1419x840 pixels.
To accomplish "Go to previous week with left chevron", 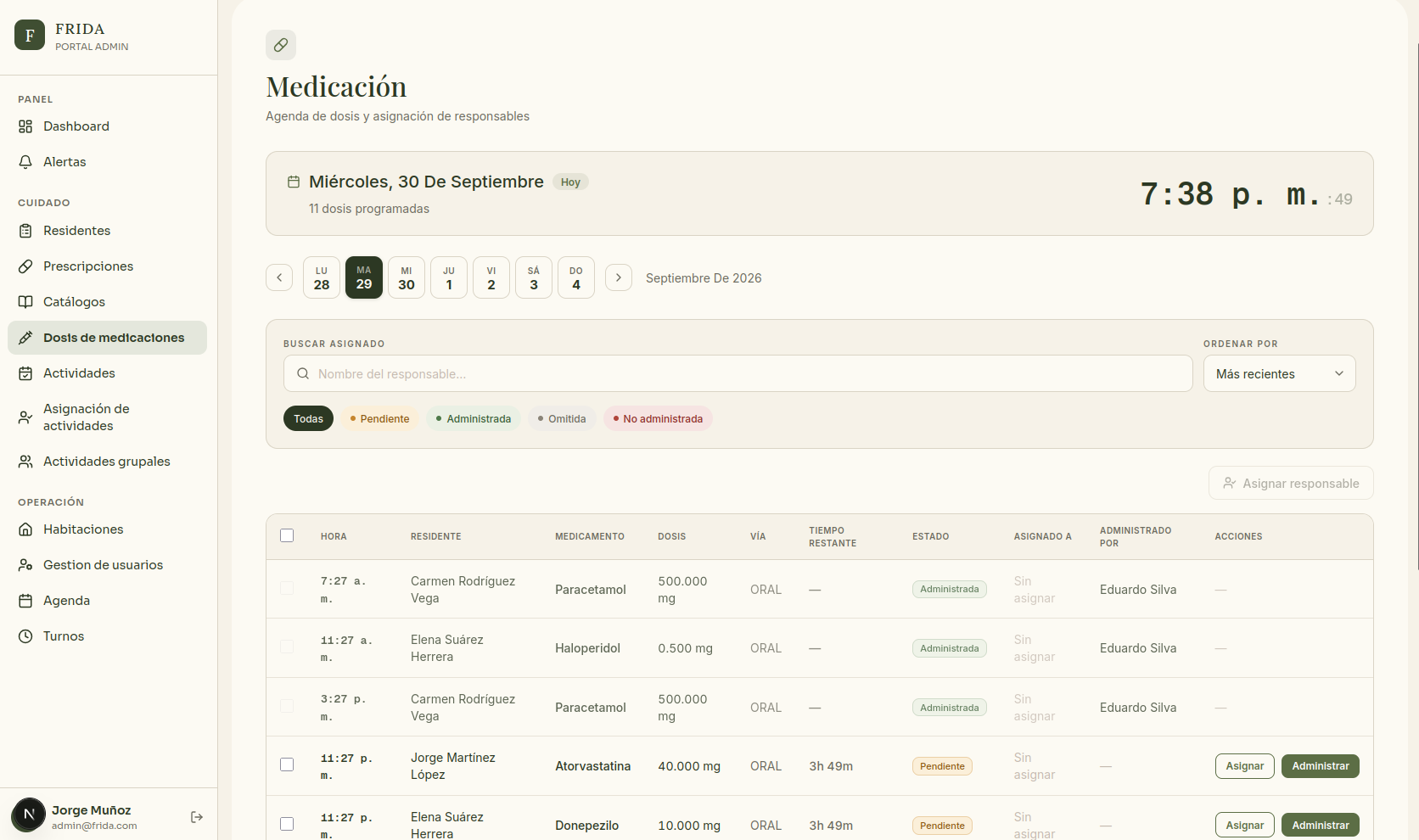I will click(279, 277).
